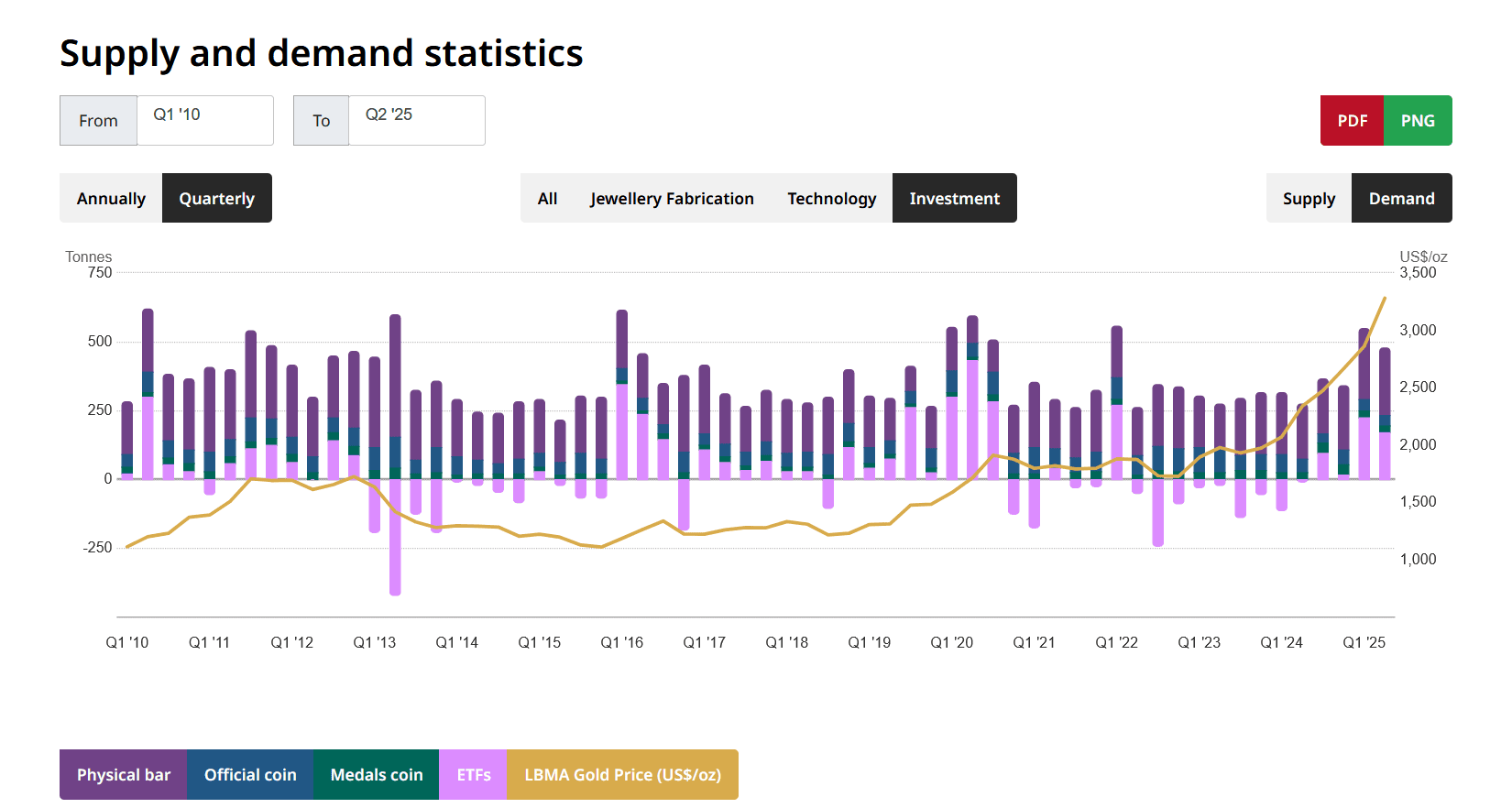Download chart as PDF

coord(1352,121)
